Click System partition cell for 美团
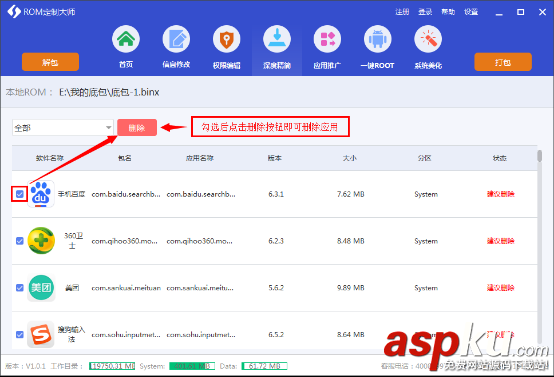 tap(426, 288)
